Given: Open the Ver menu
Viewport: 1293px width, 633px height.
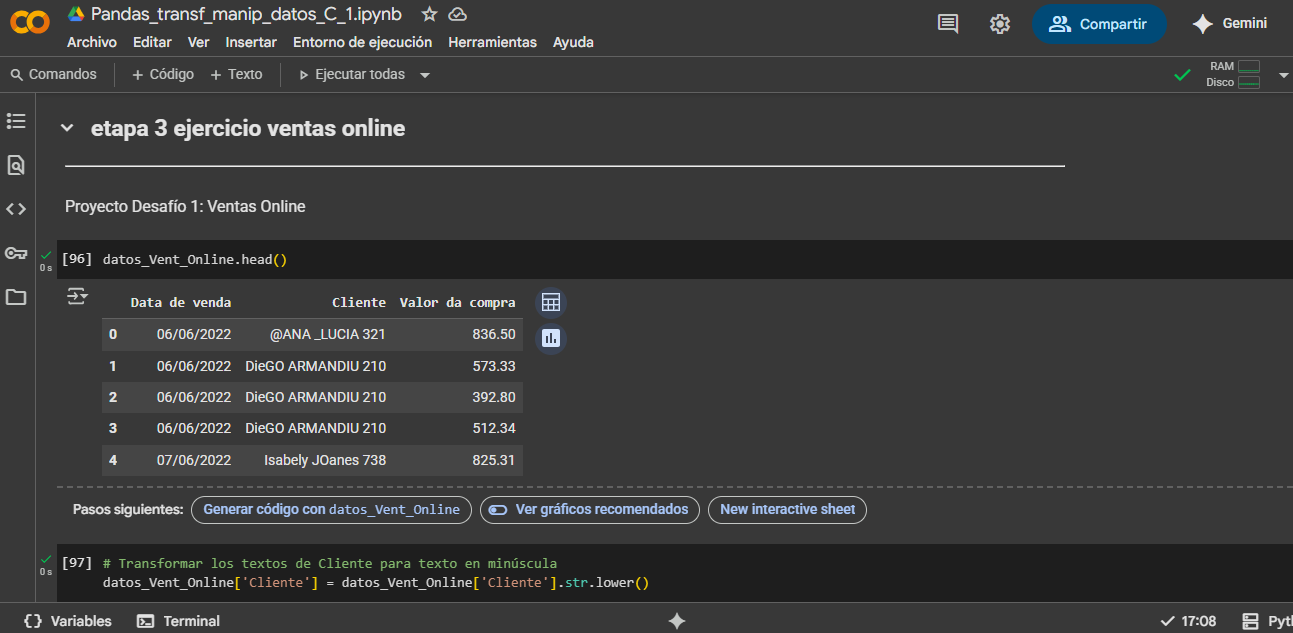Looking at the screenshot, I should coord(198,42).
